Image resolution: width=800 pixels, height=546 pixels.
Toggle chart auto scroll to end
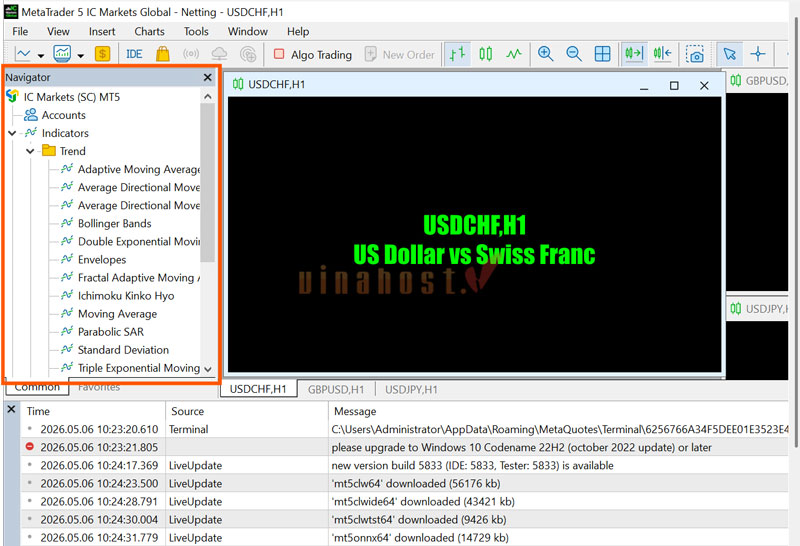(634, 54)
